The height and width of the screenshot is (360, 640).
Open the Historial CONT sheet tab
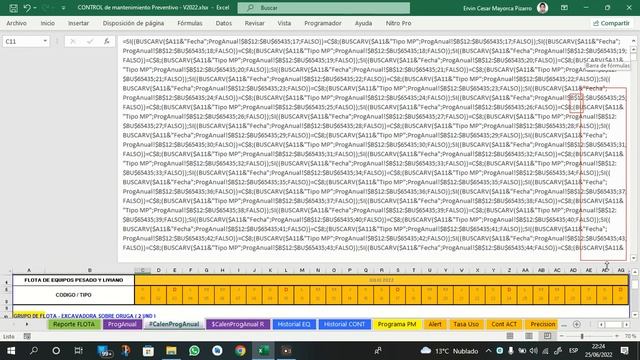point(344,324)
